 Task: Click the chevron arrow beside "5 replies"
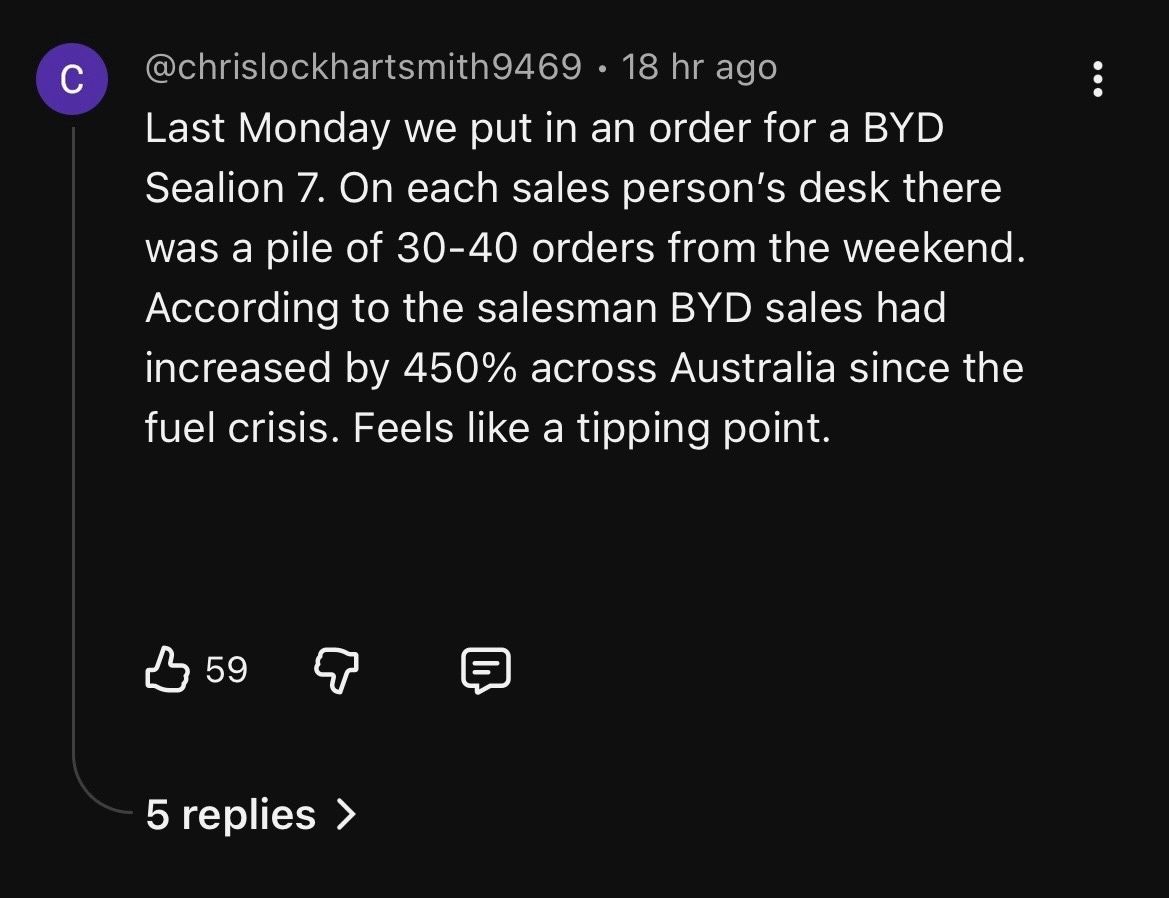[x=346, y=815]
